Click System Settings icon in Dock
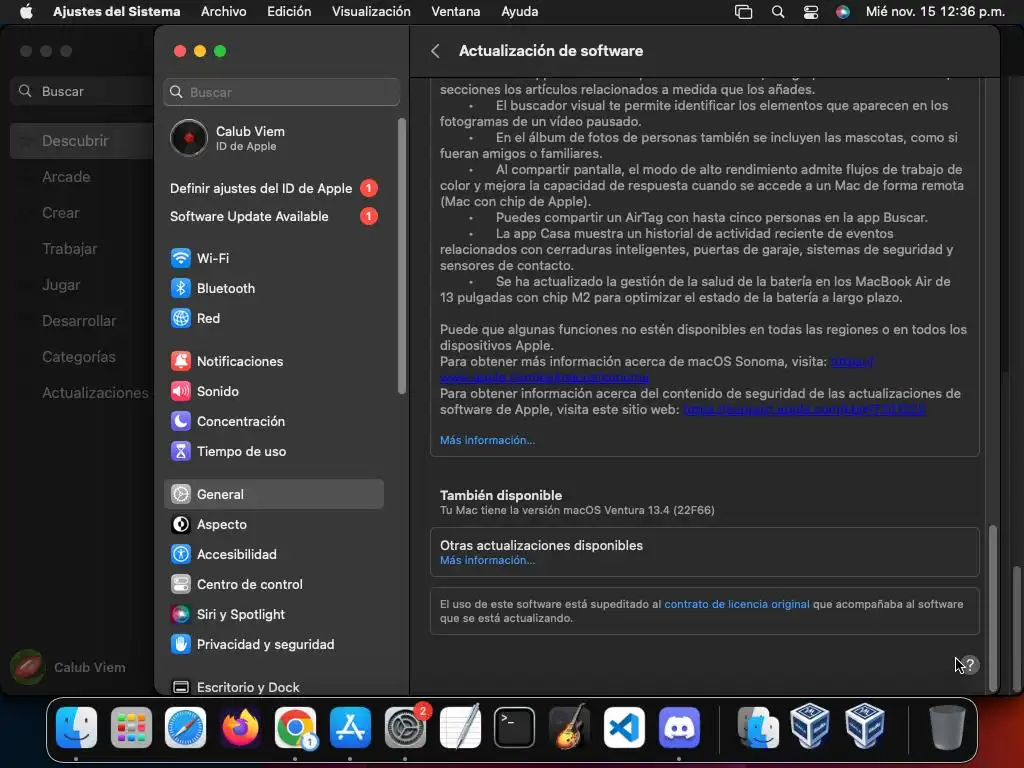The height and width of the screenshot is (768, 1024). point(405,727)
